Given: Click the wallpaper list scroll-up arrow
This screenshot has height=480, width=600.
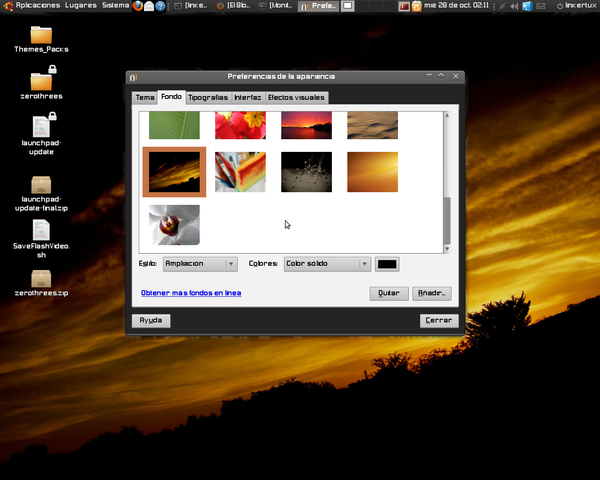Looking at the screenshot, I should (447, 116).
